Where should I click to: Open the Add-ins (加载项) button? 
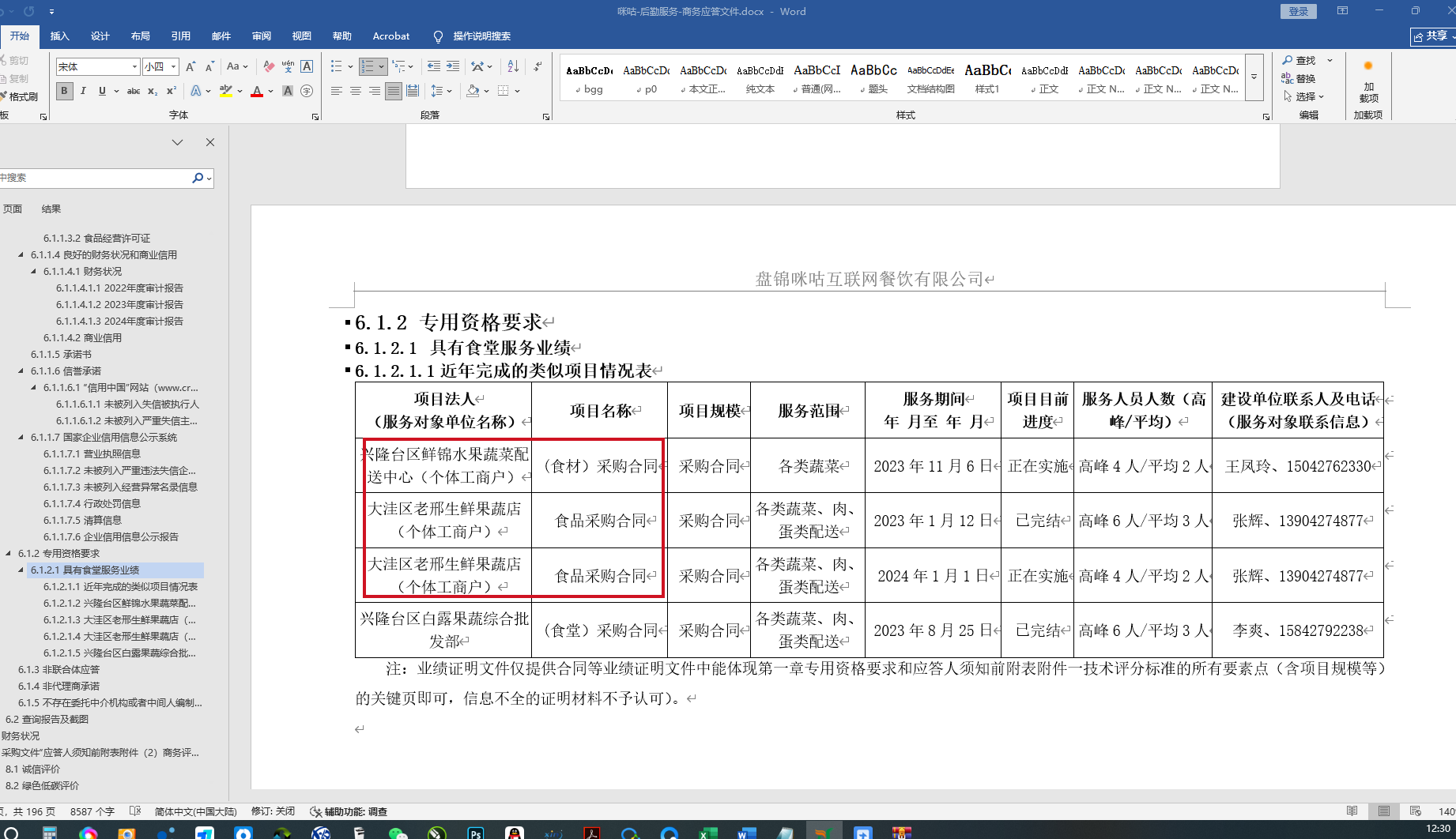tap(1368, 82)
